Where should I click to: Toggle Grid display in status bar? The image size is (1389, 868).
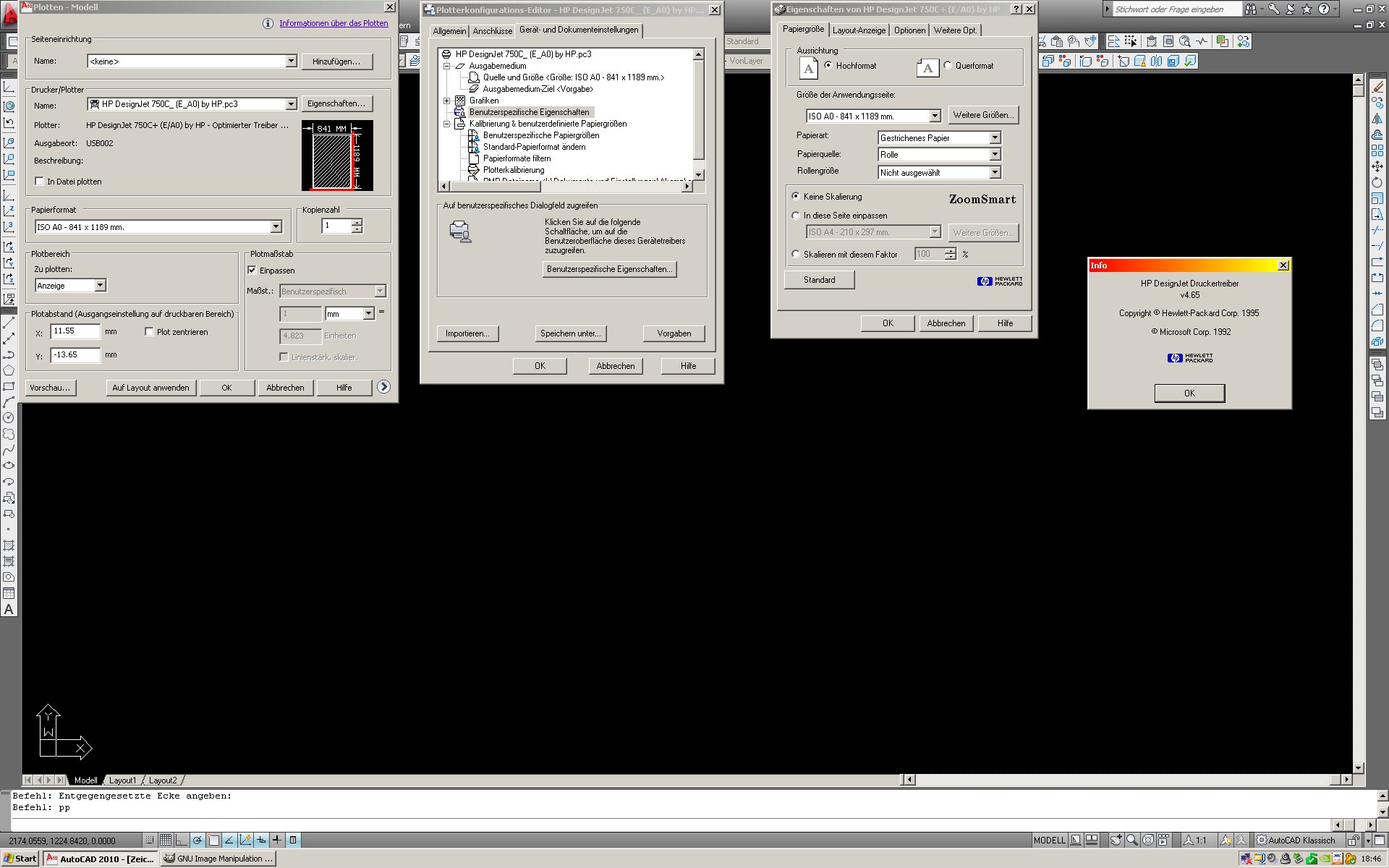pos(166,840)
